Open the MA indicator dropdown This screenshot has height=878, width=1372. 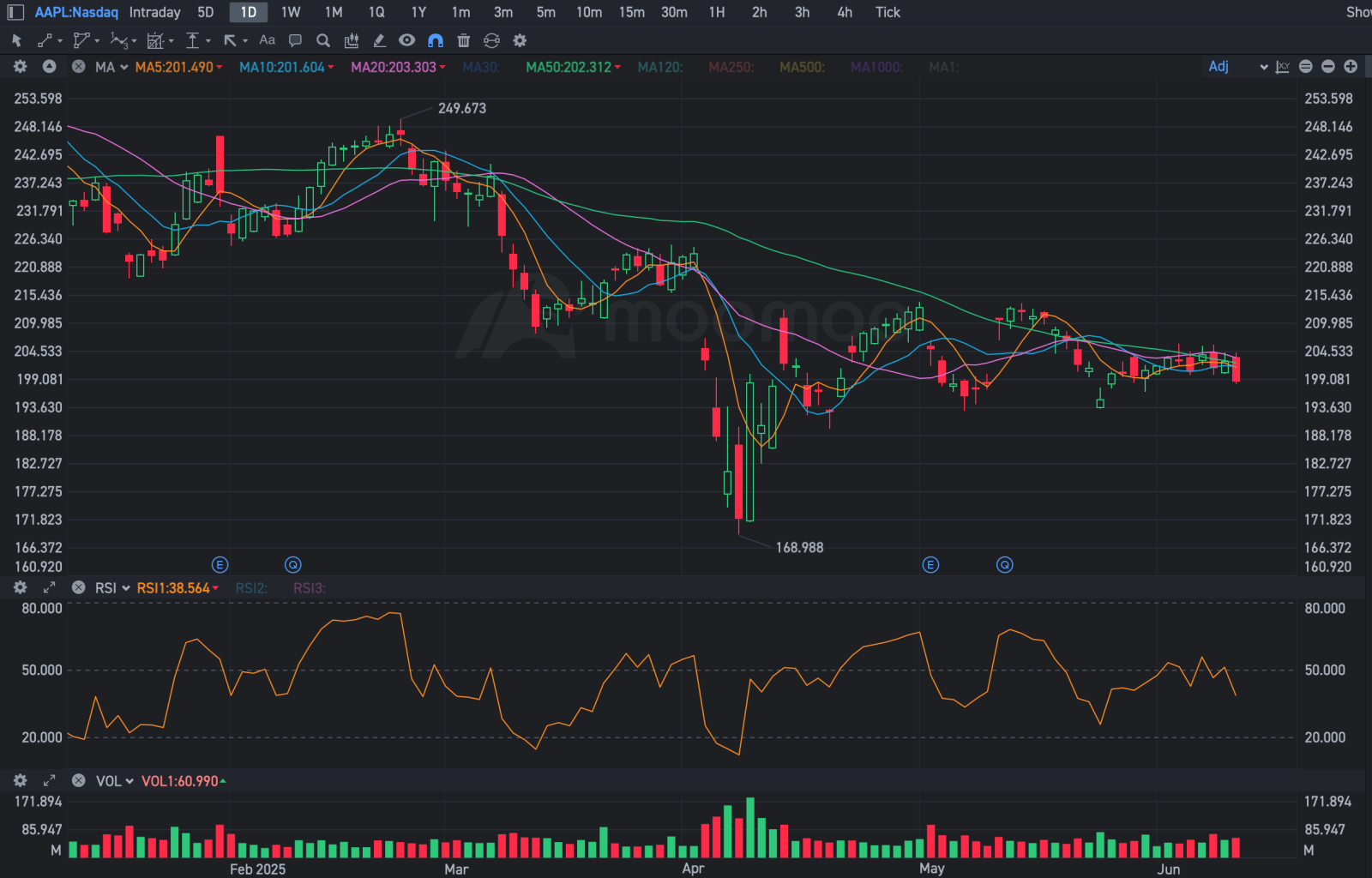pos(112,67)
